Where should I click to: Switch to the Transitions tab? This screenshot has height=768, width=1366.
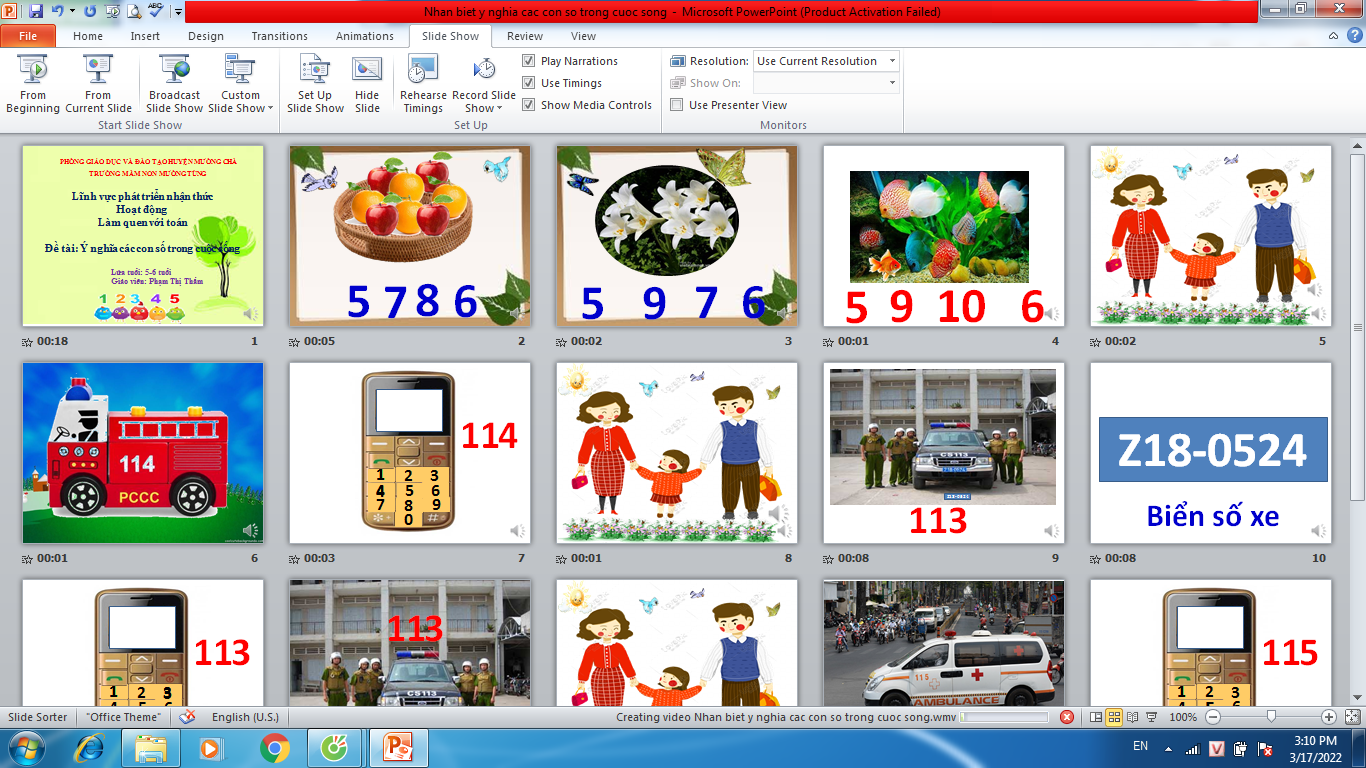pyautogui.click(x=279, y=36)
